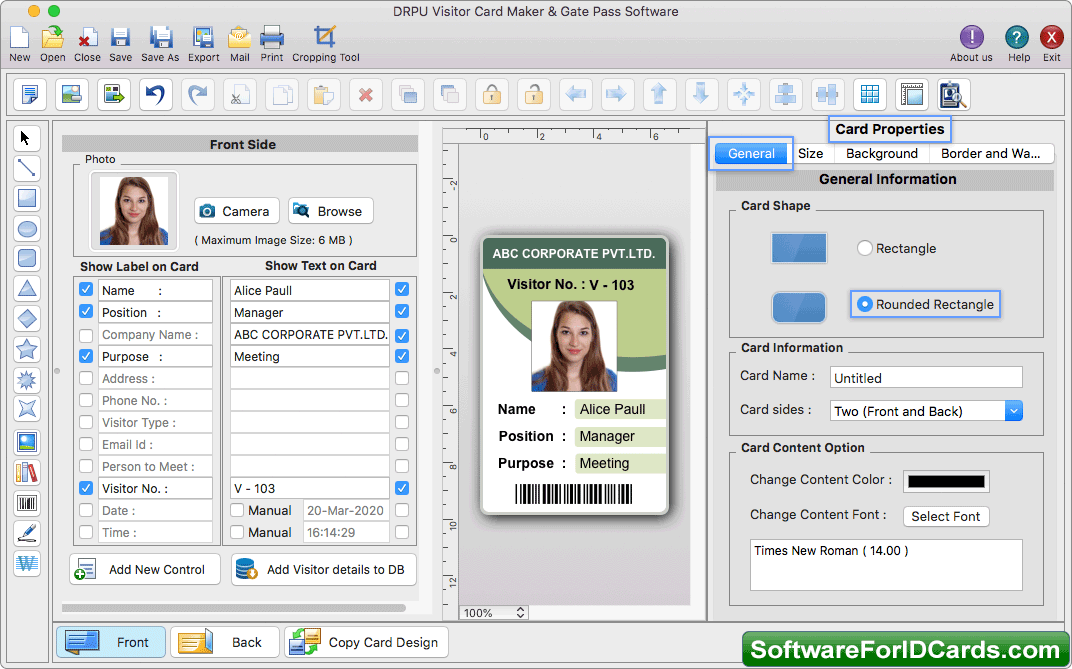1072x669 pixels.
Task: Click the Undo arrow icon
Action: (156, 94)
